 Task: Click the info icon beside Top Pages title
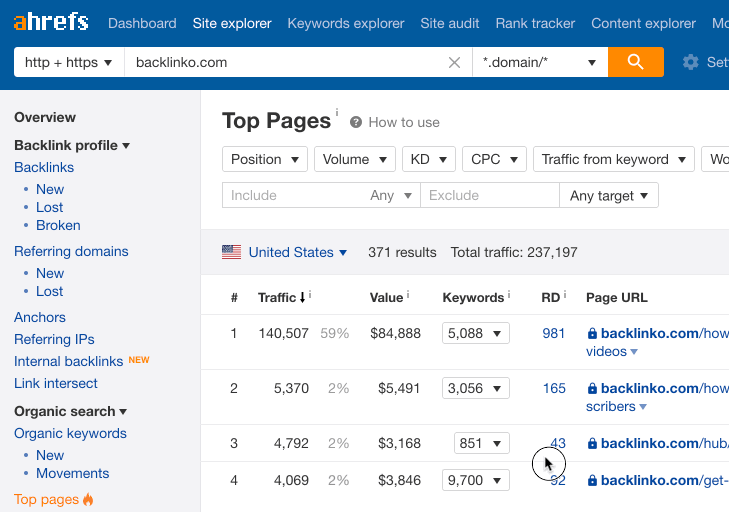(x=337, y=112)
